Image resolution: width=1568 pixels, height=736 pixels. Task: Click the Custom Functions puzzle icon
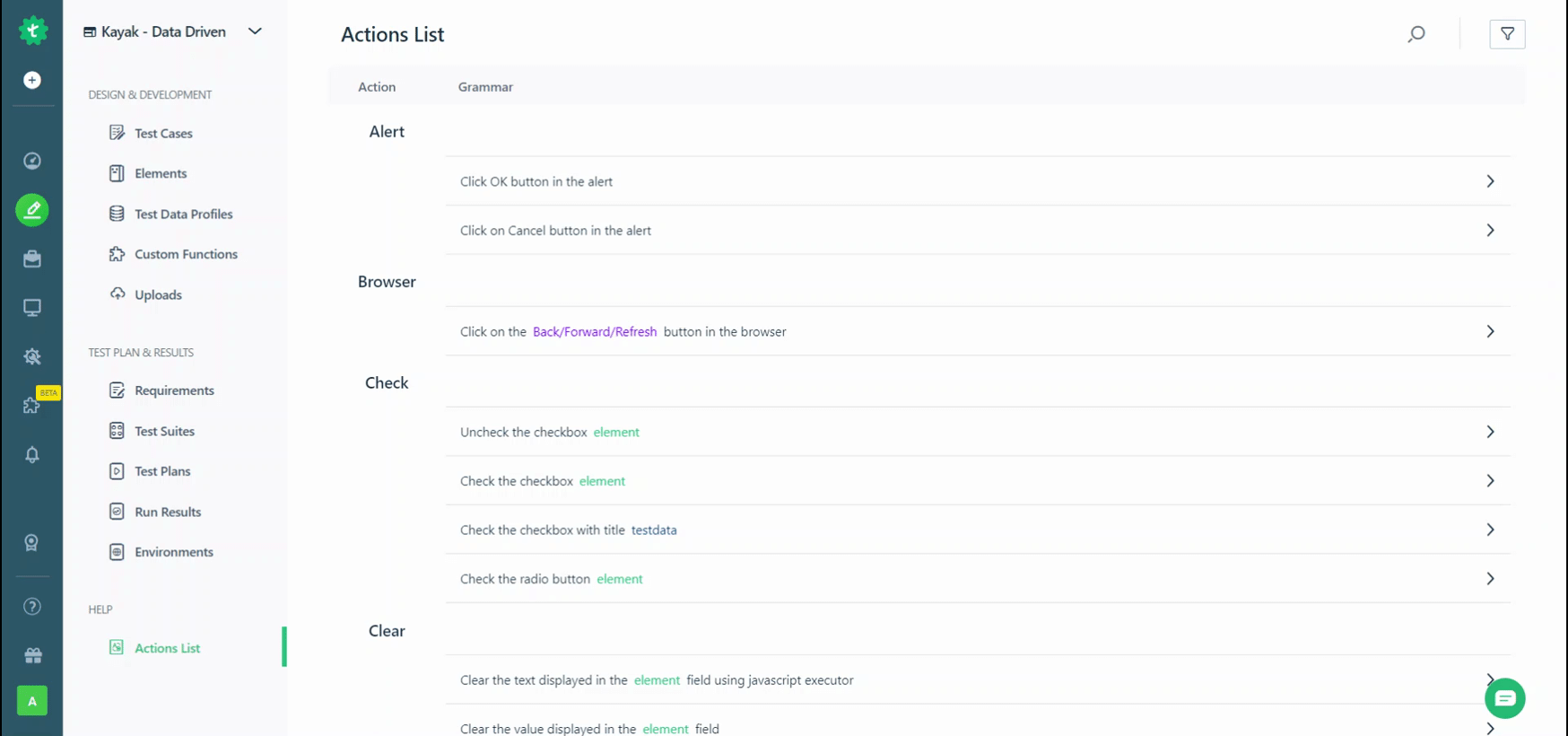pos(117,254)
